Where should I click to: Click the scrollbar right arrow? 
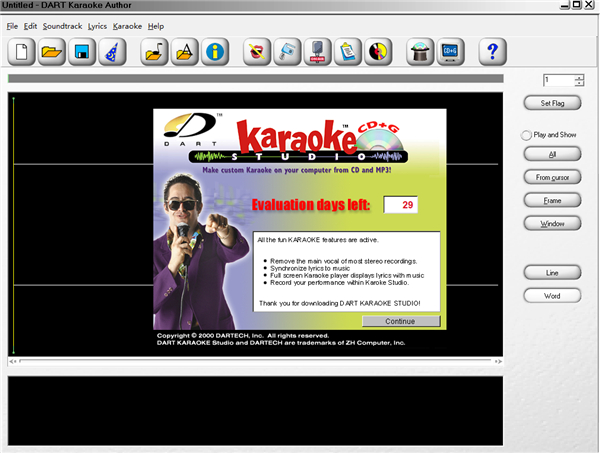(x=497, y=361)
